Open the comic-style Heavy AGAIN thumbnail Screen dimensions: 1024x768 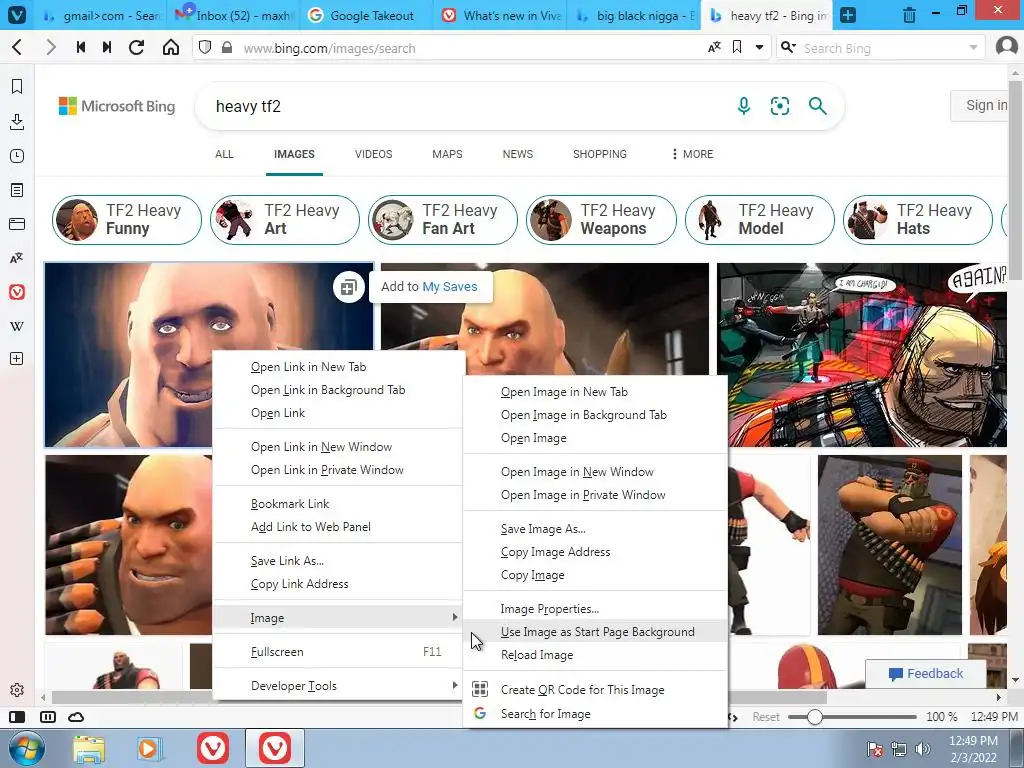(x=862, y=355)
